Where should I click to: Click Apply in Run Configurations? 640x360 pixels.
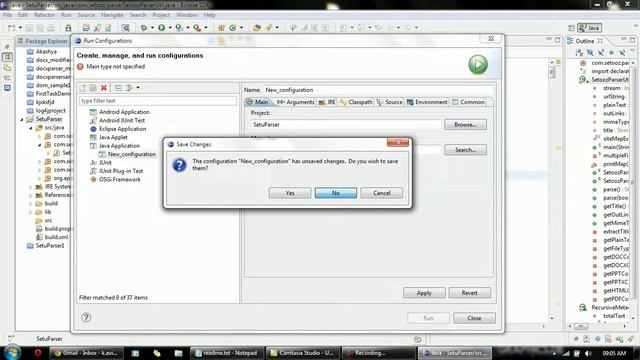click(424, 293)
